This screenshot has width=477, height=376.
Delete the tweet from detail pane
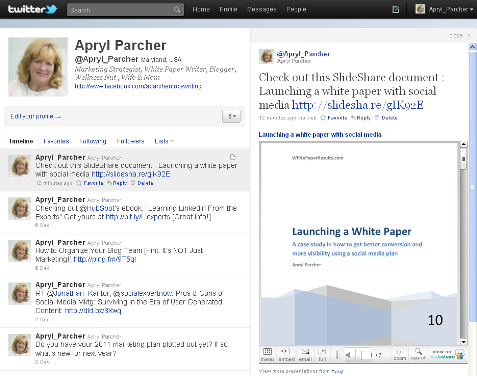[386, 118]
